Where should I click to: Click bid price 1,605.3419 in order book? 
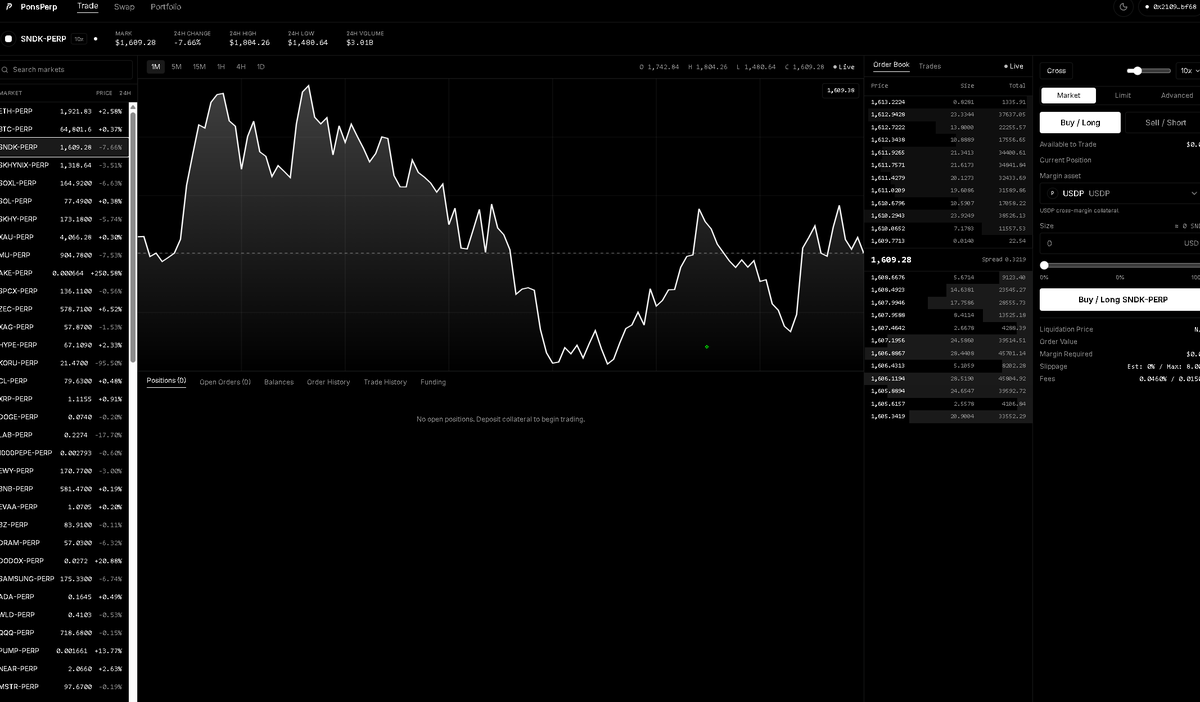(x=888, y=416)
